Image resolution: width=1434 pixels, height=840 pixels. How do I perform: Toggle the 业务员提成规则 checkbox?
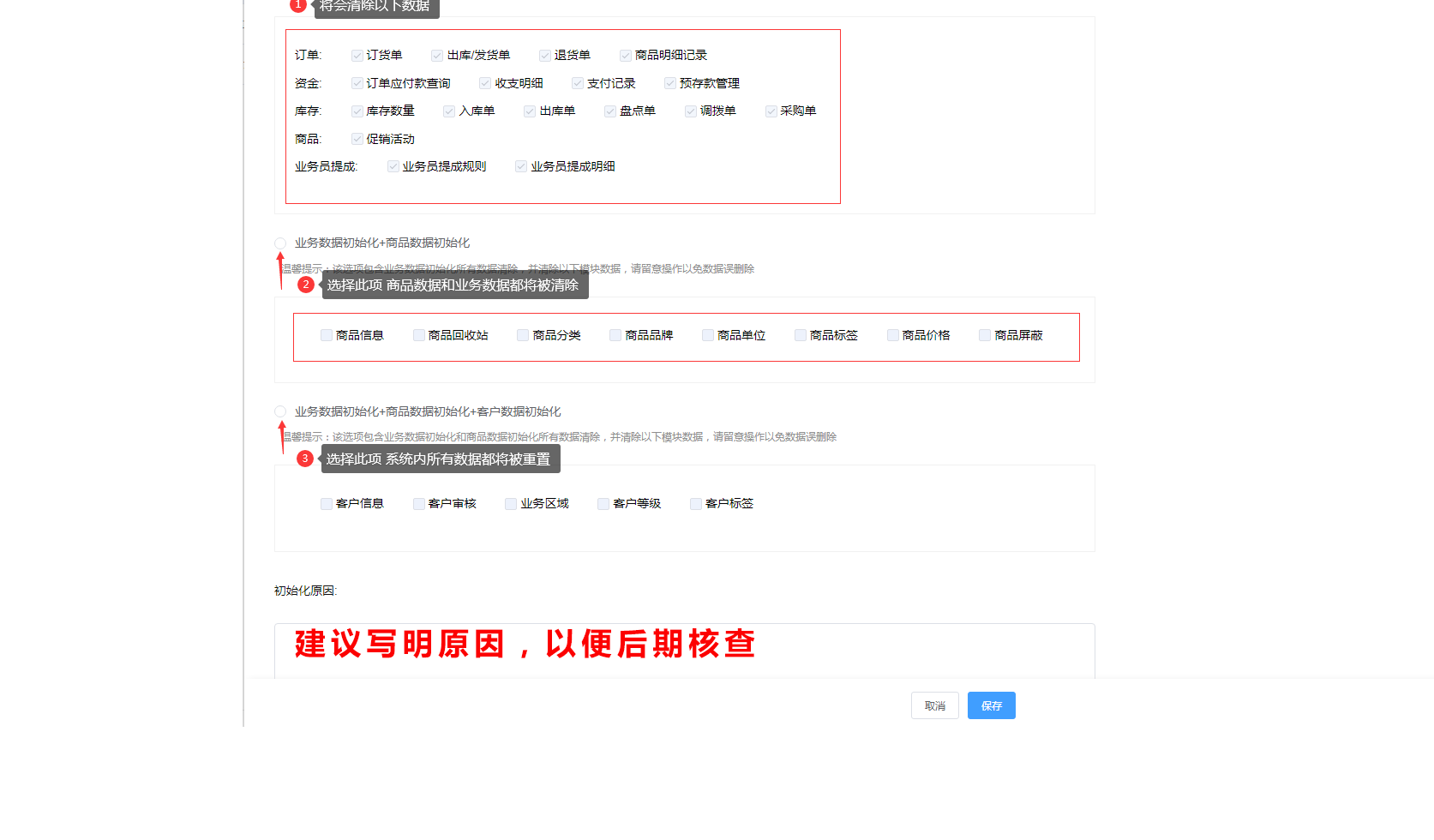point(393,166)
